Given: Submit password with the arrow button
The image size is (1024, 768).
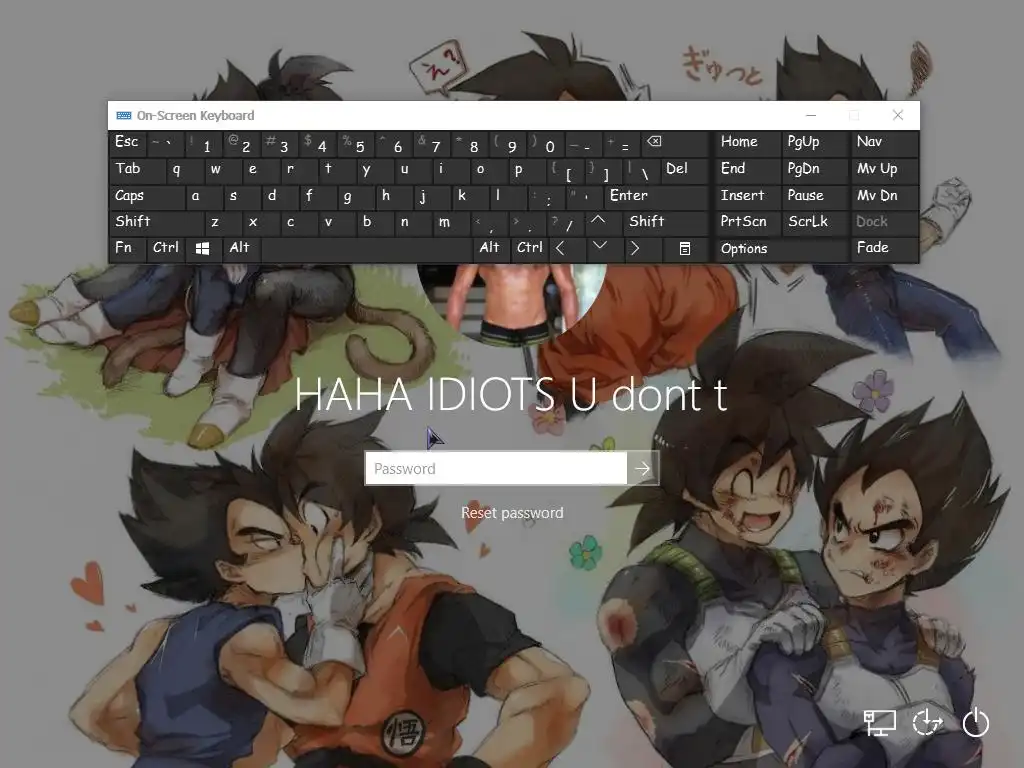Looking at the screenshot, I should point(643,468).
